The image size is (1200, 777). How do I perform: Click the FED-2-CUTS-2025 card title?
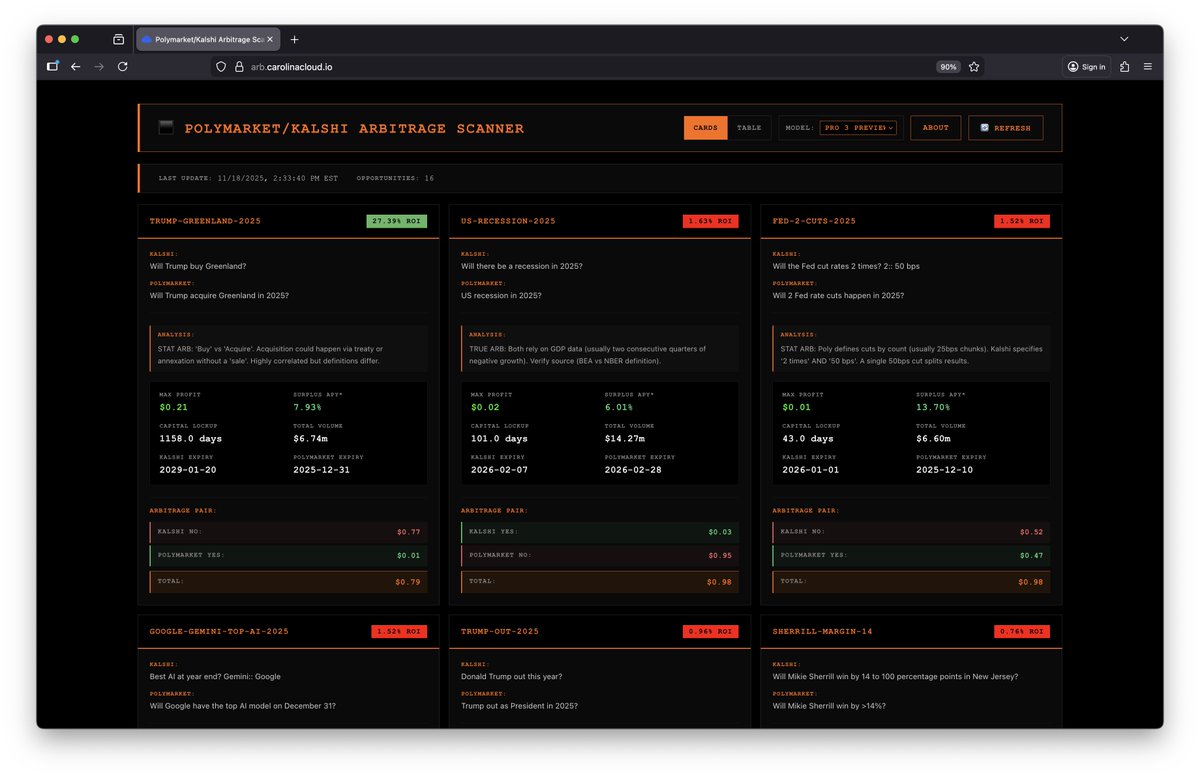(814, 221)
